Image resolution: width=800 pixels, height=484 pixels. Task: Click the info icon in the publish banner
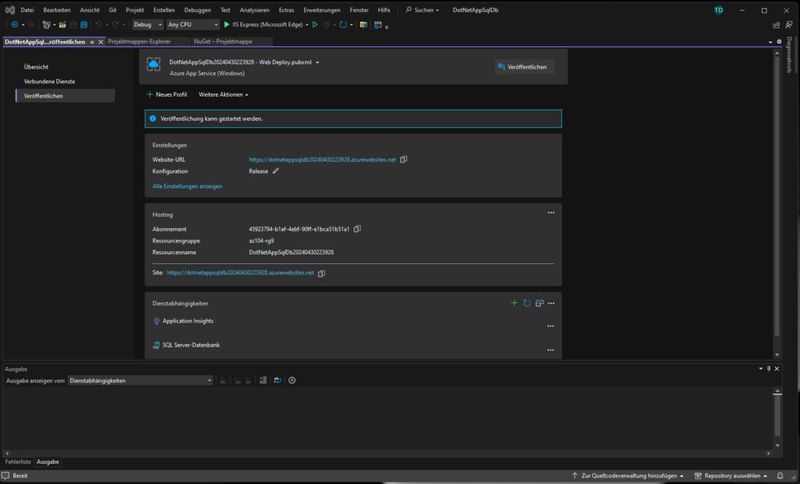pyautogui.click(x=153, y=119)
